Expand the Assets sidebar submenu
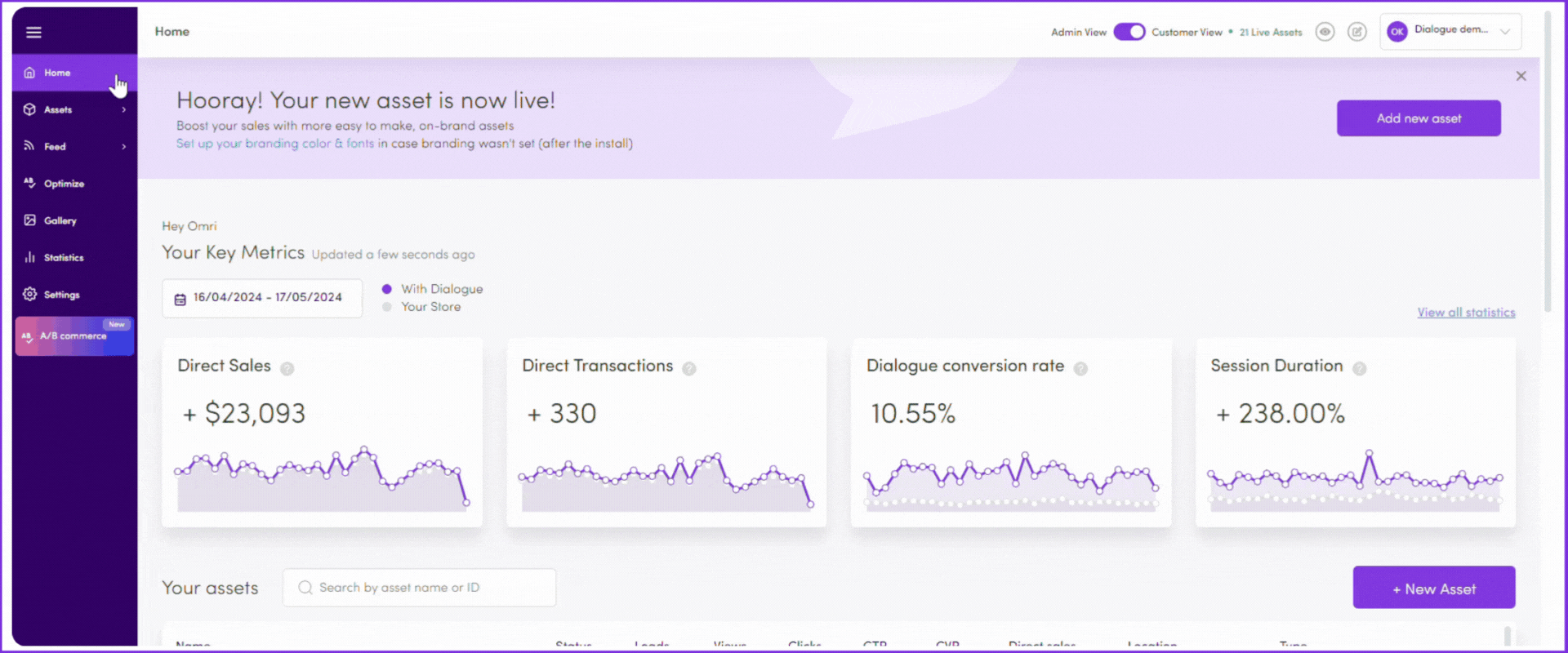The image size is (1568, 653). coord(123,110)
